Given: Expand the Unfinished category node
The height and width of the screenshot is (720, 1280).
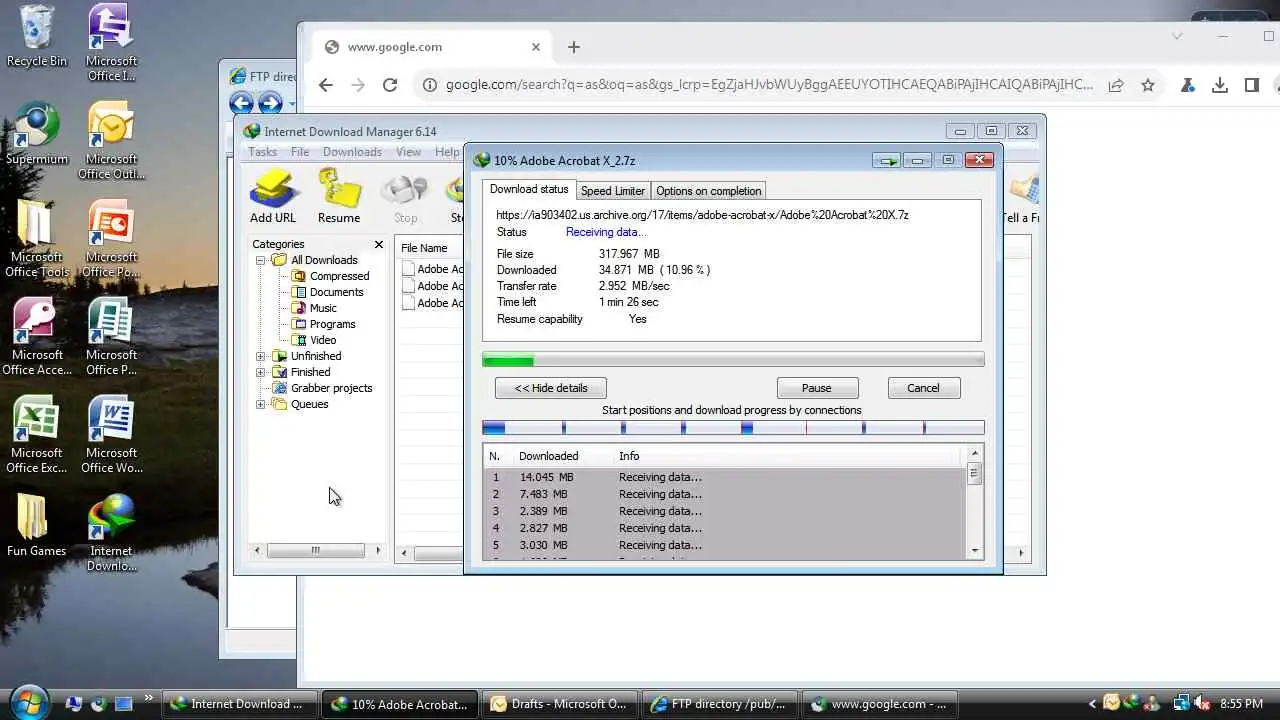Looking at the screenshot, I should 261,356.
